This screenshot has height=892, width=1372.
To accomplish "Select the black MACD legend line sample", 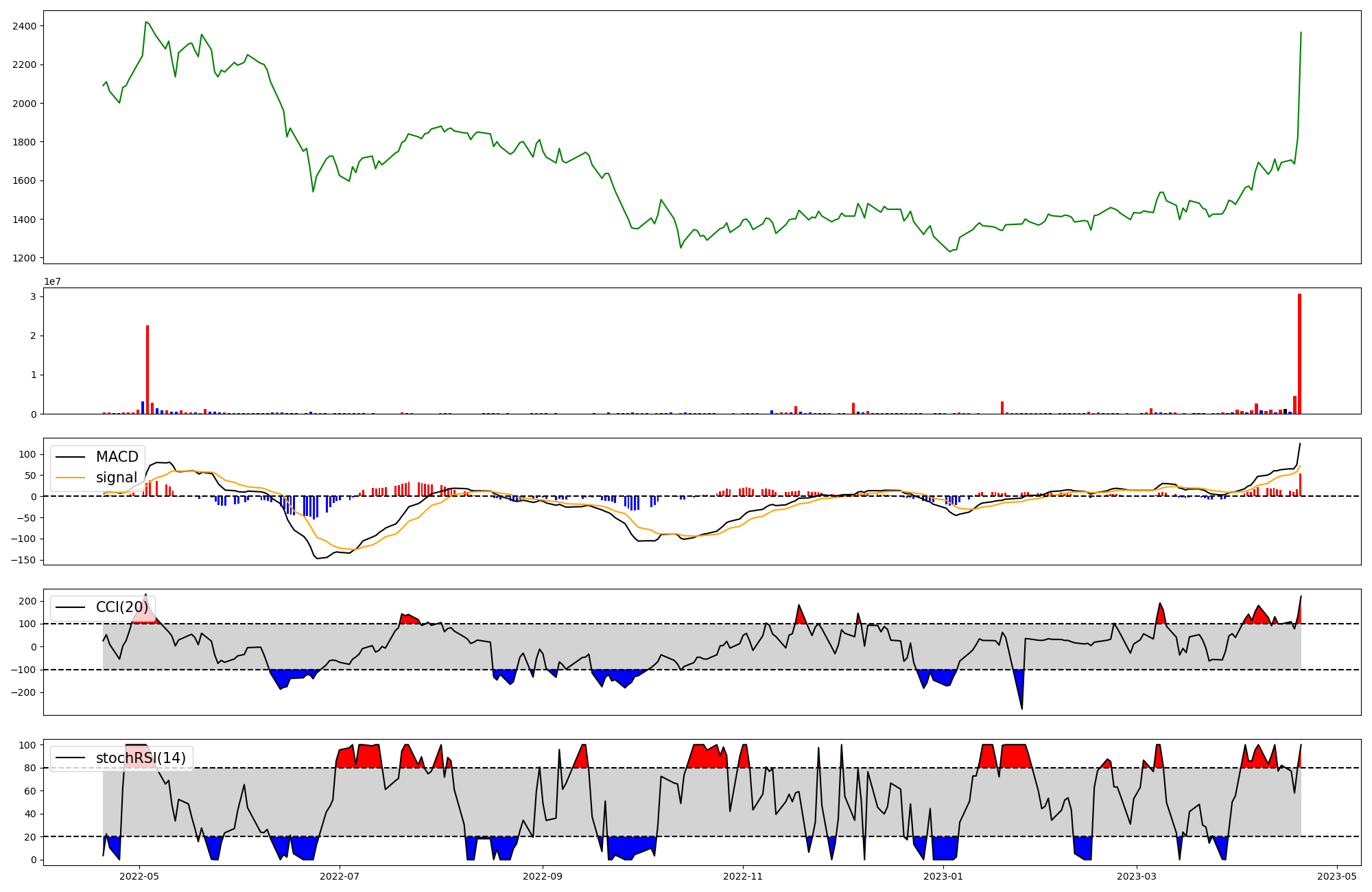I will (x=70, y=458).
